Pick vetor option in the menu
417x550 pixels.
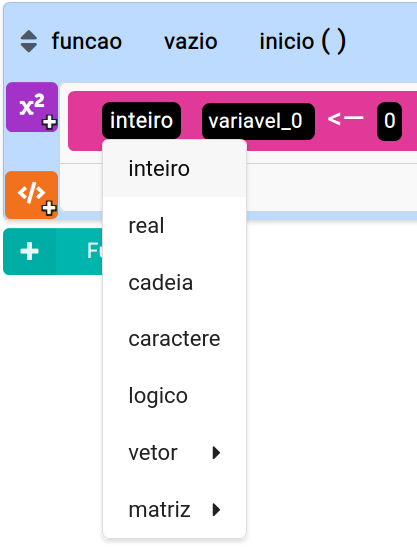coord(175,452)
